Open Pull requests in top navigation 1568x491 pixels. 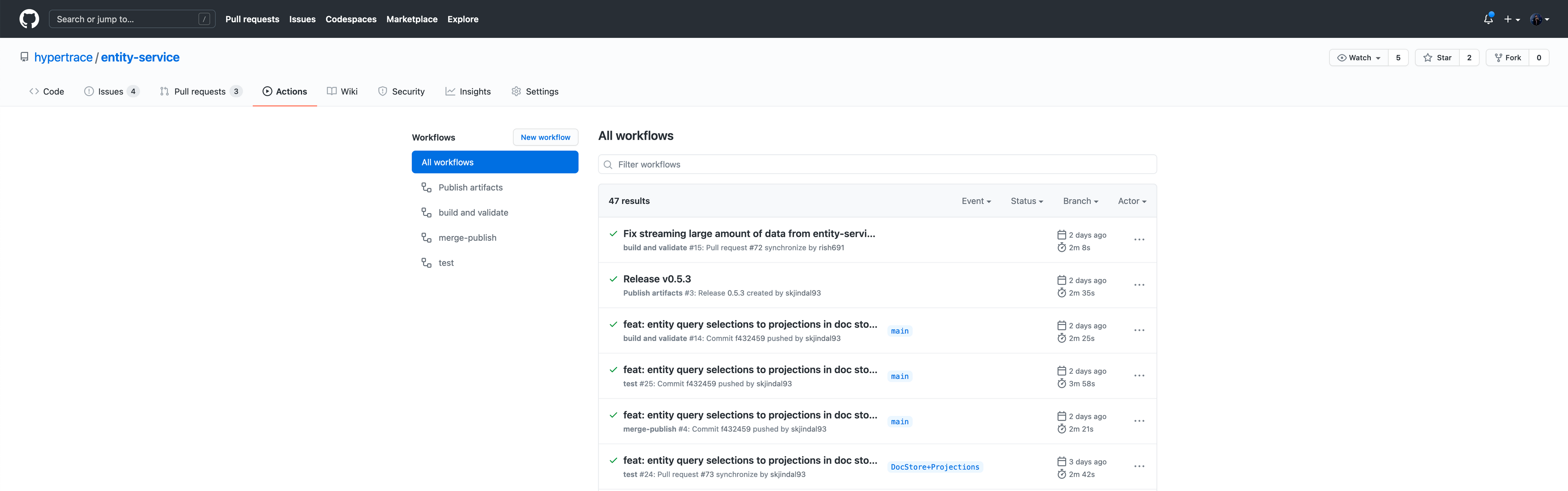click(x=252, y=19)
